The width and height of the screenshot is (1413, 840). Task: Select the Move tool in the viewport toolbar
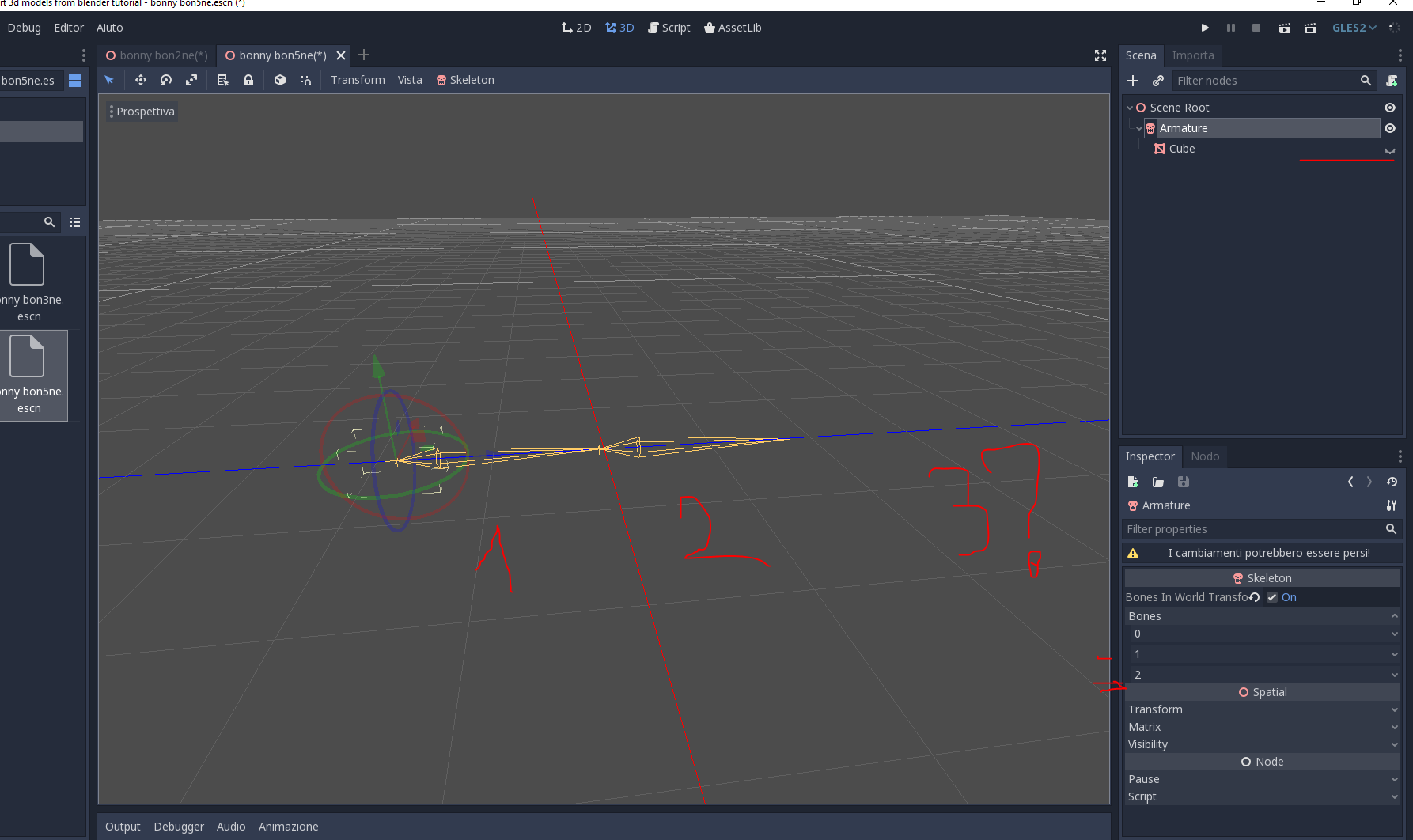[x=141, y=80]
